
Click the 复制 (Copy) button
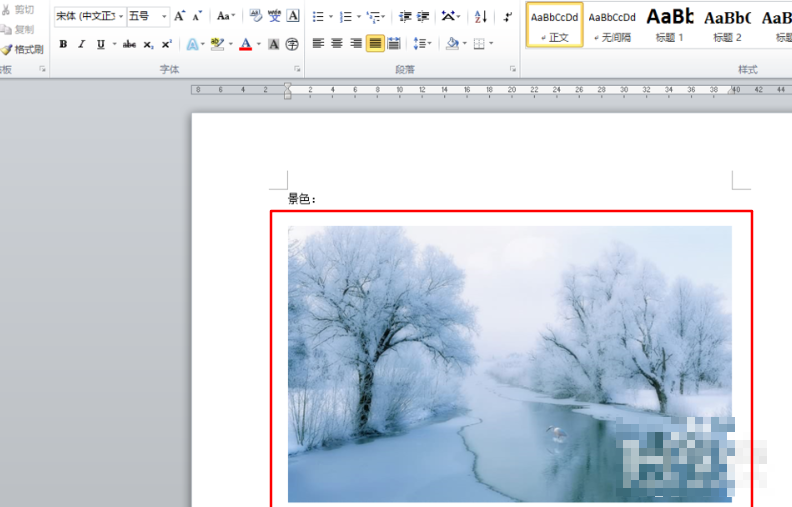pos(18,29)
